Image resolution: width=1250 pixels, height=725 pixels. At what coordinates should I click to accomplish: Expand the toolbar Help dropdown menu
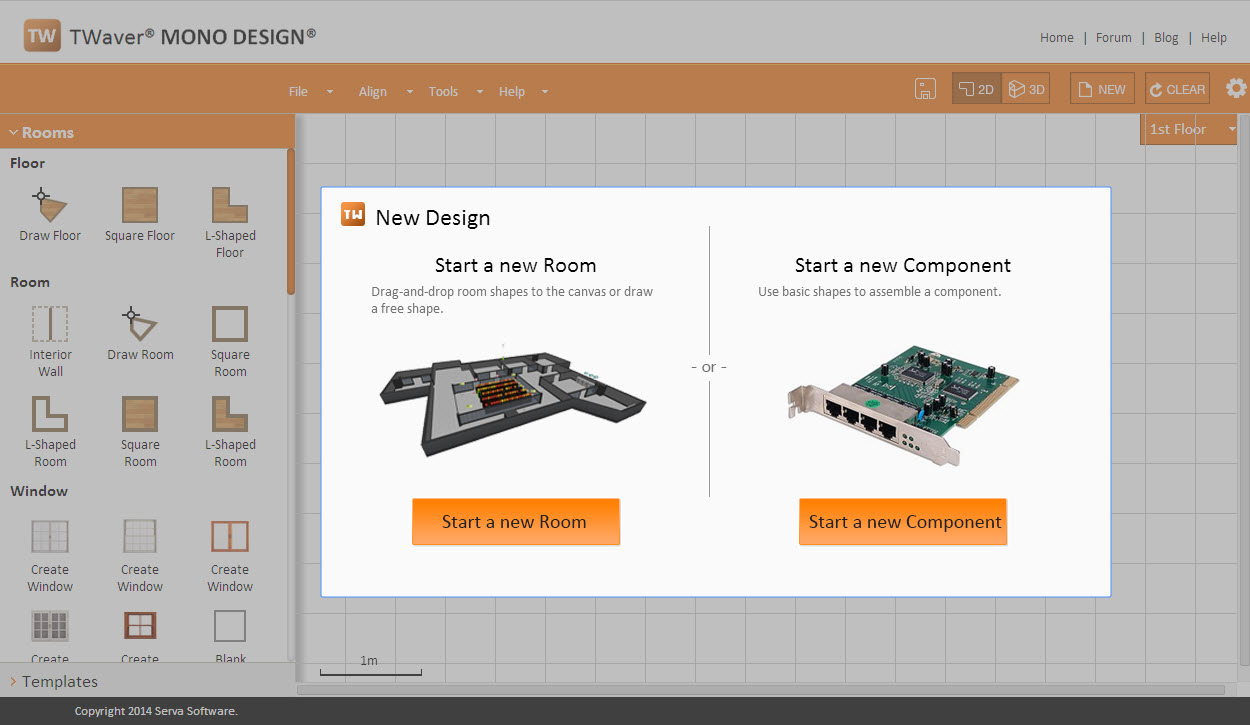pos(524,91)
